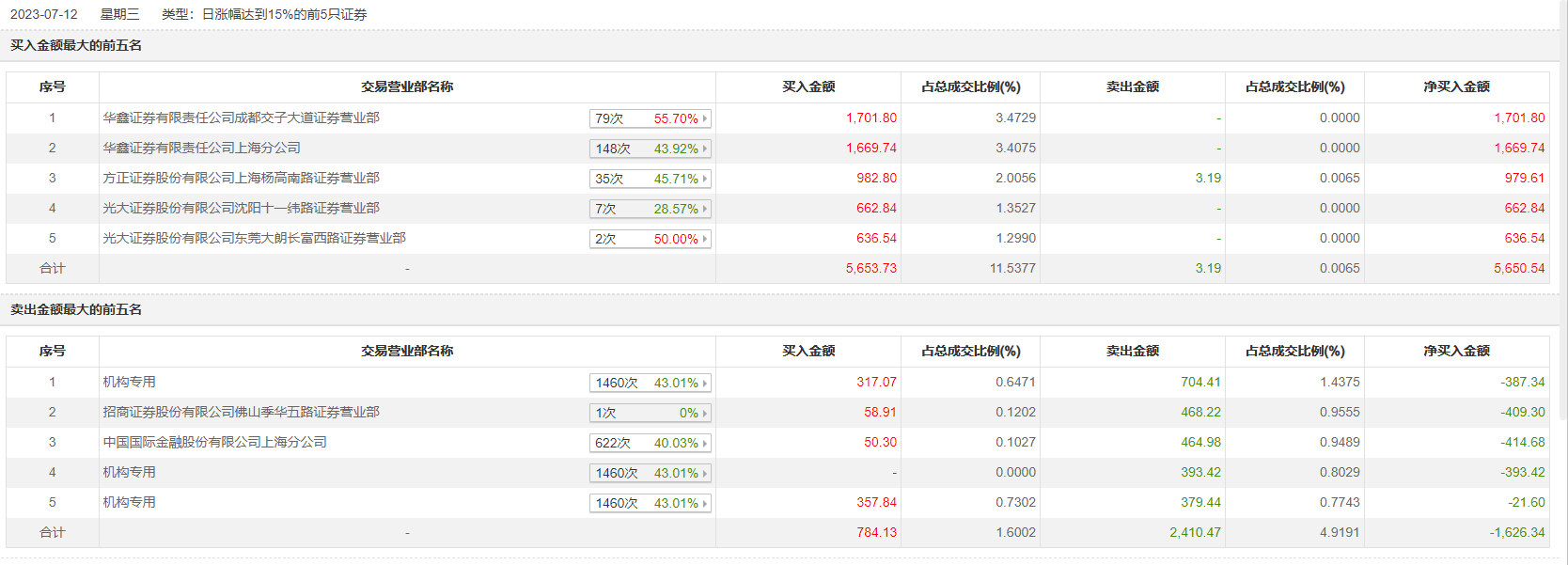Expand the 1次 0% stats box

point(704,413)
